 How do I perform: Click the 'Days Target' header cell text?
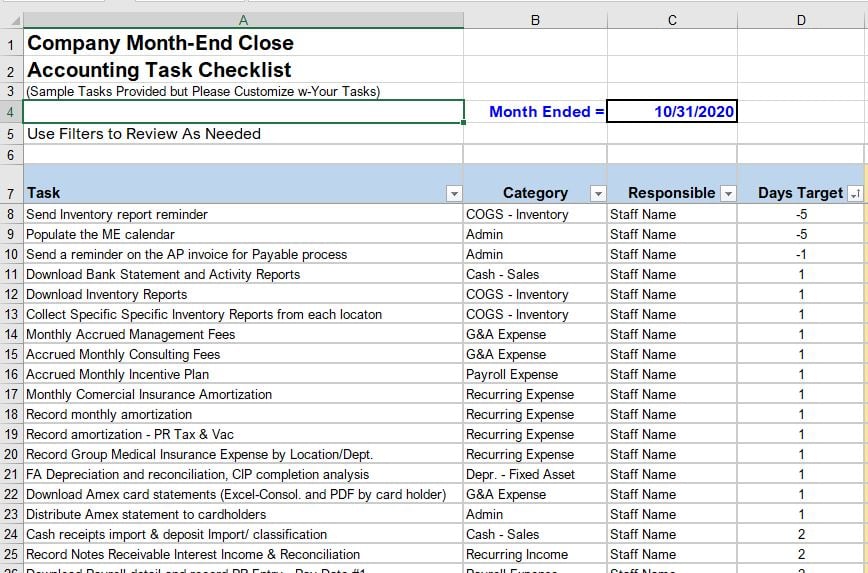(x=800, y=193)
